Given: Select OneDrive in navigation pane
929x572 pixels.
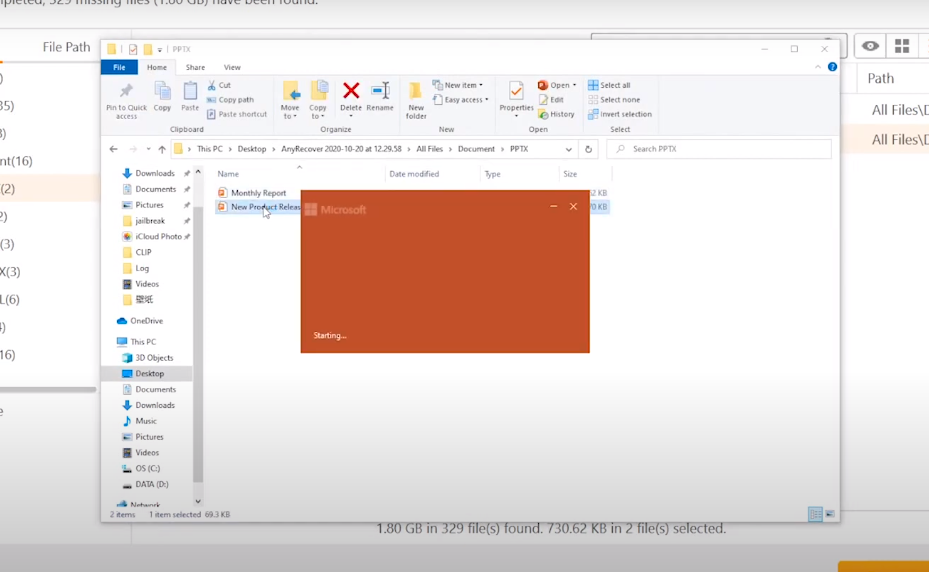Looking at the screenshot, I should (x=146, y=321).
